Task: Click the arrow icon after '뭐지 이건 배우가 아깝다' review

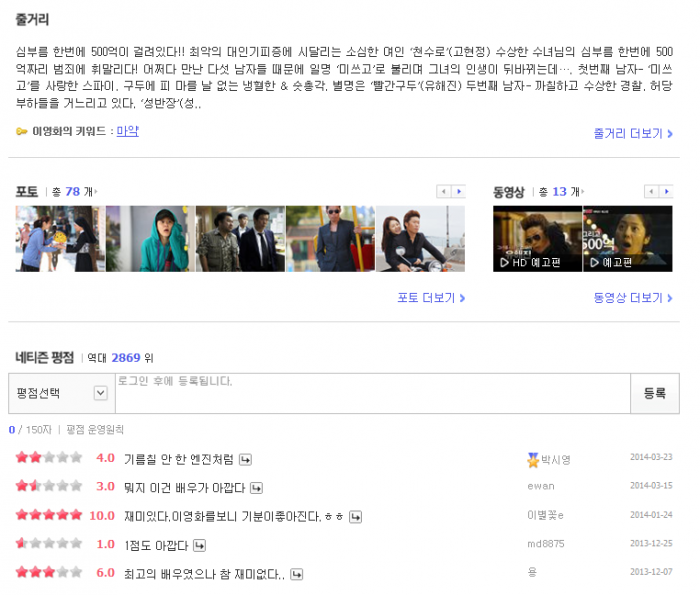Action: click(x=256, y=488)
